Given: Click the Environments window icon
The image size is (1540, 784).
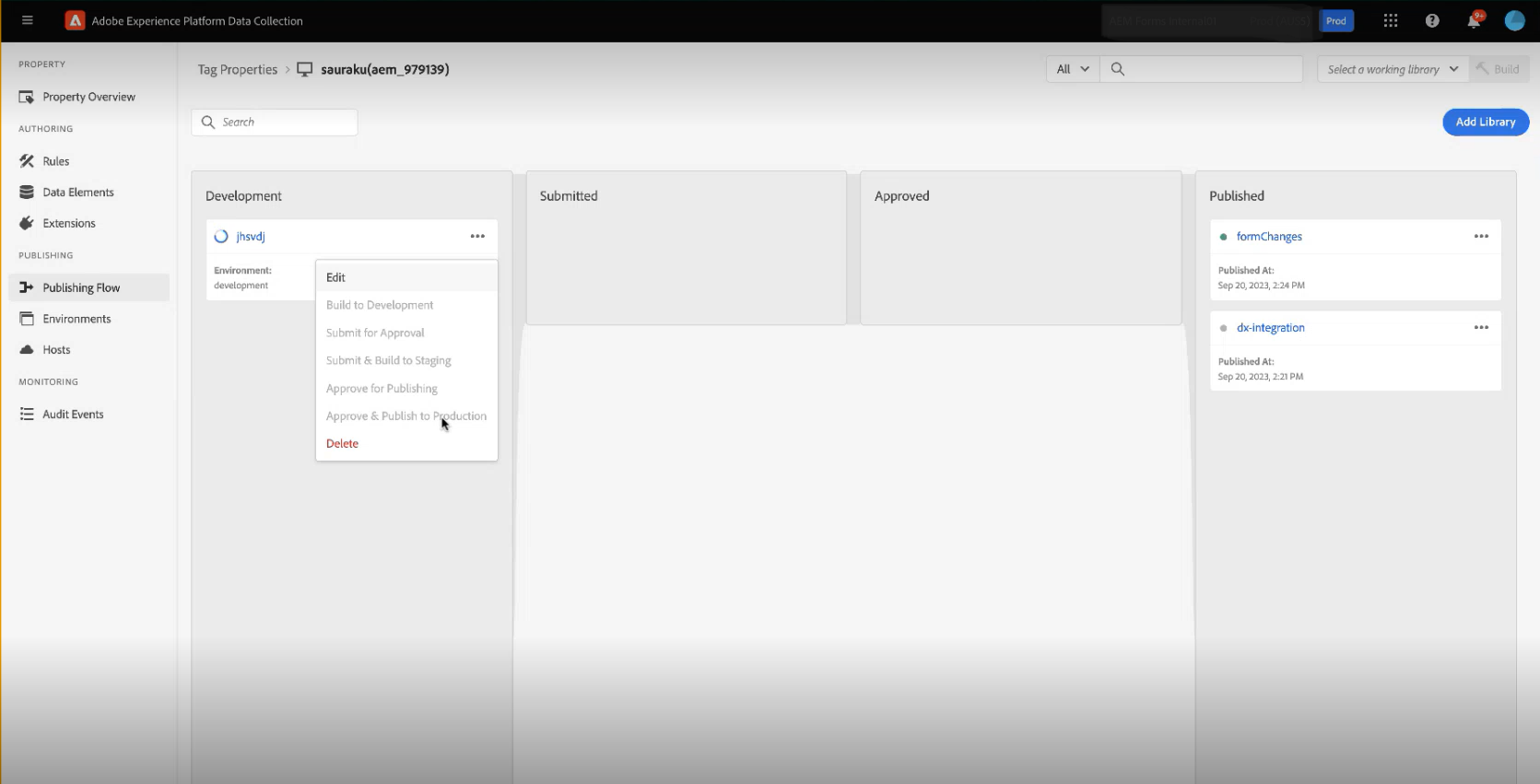Looking at the screenshot, I should coord(27,319).
